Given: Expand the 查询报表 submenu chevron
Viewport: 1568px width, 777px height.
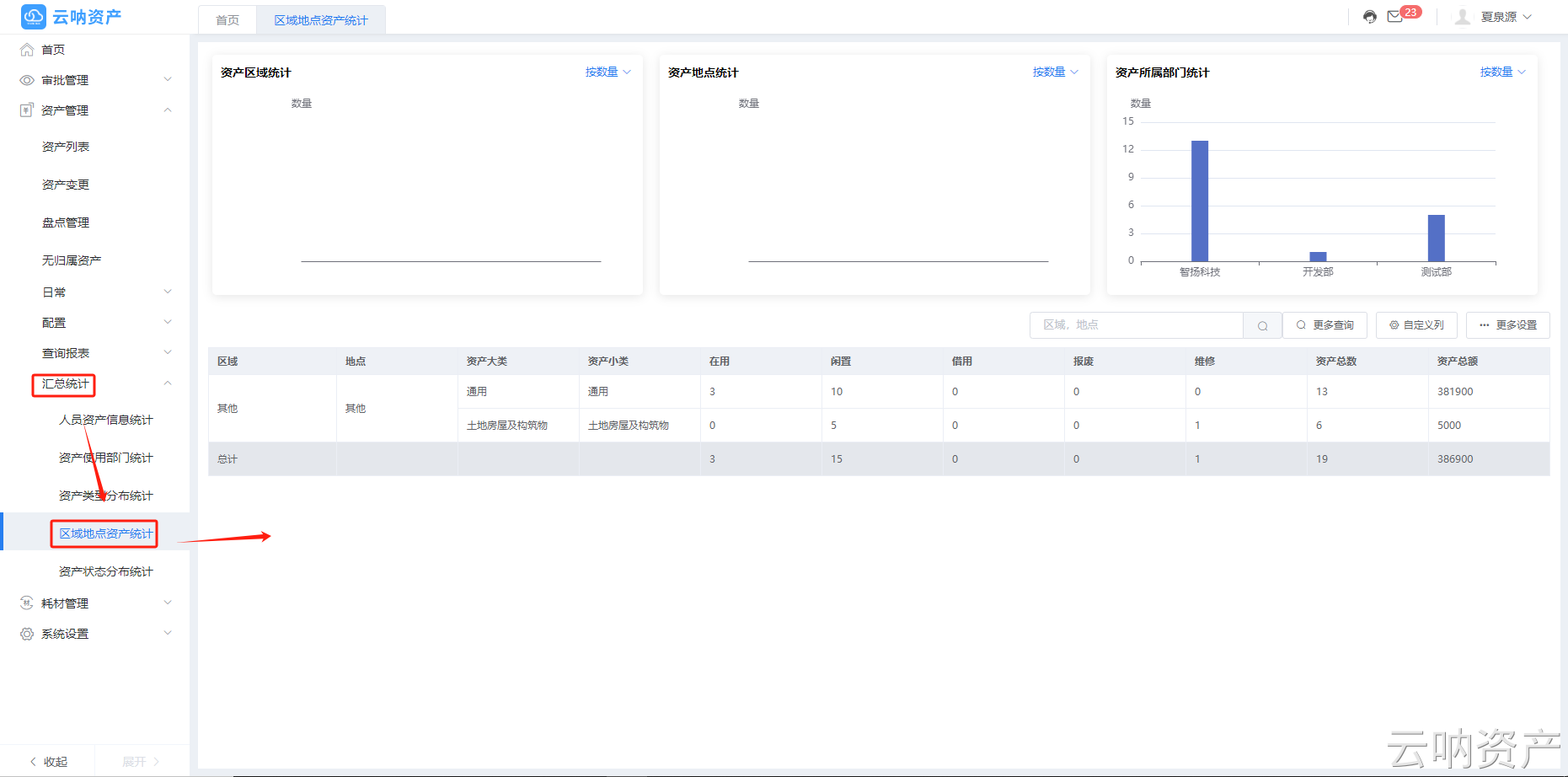Looking at the screenshot, I should [x=168, y=352].
